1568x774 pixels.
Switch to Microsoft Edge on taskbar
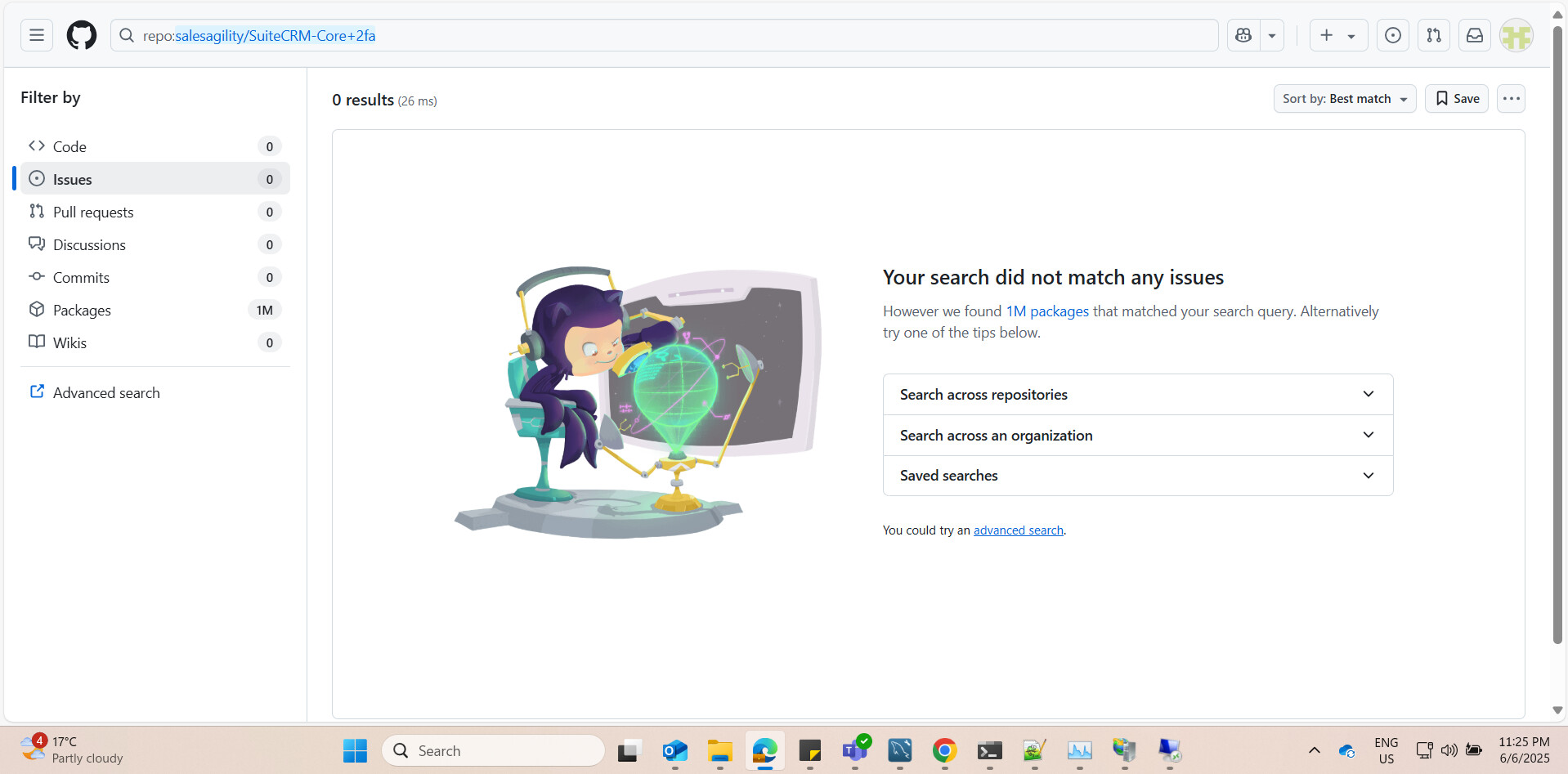765,750
